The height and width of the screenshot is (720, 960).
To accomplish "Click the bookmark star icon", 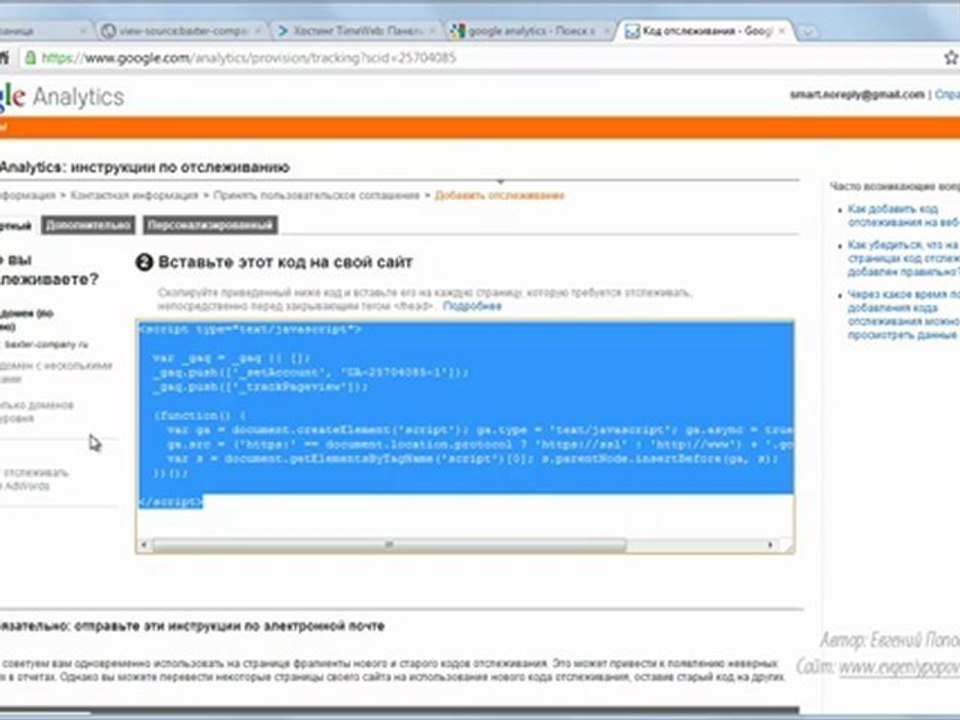I will pyautogui.click(x=951, y=58).
